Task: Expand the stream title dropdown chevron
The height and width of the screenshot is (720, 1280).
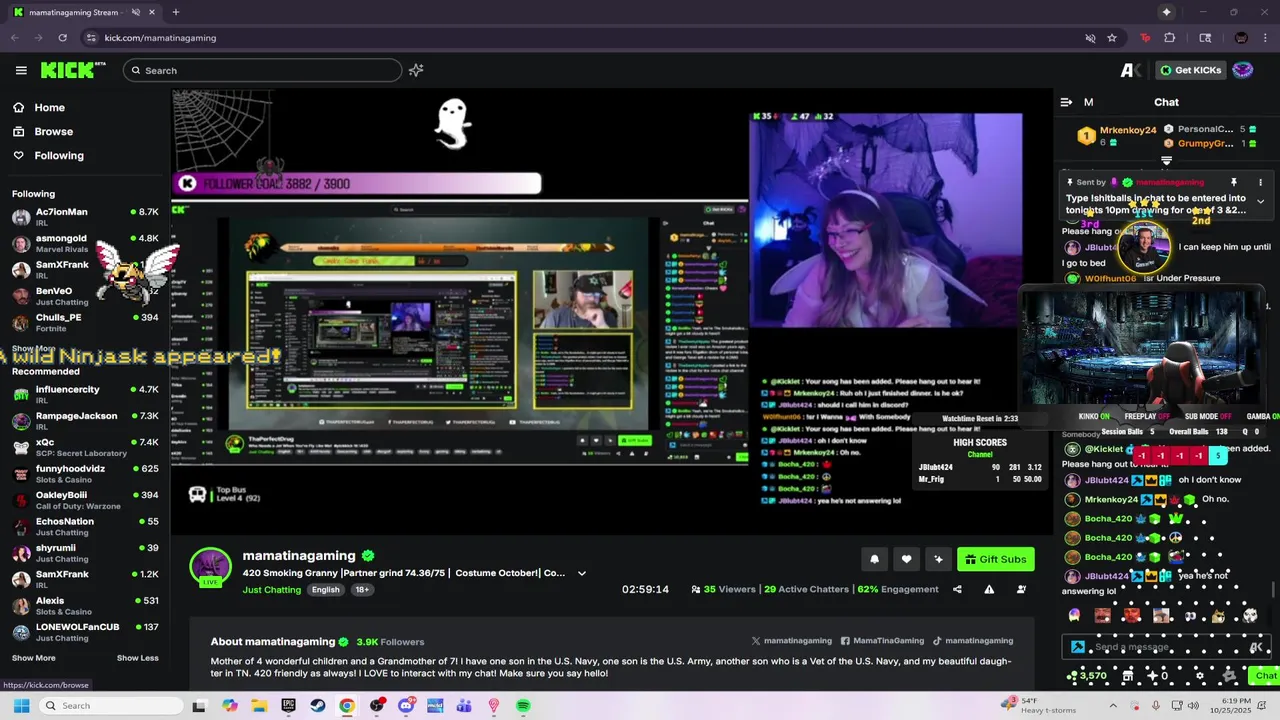Action: point(582,574)
